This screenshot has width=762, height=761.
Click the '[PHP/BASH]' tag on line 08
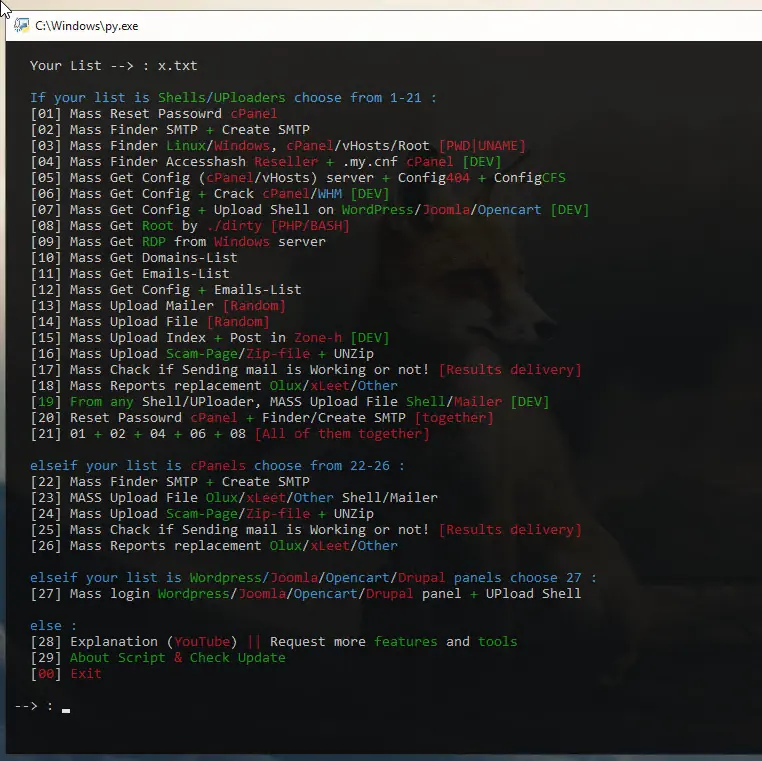point(310,226)
